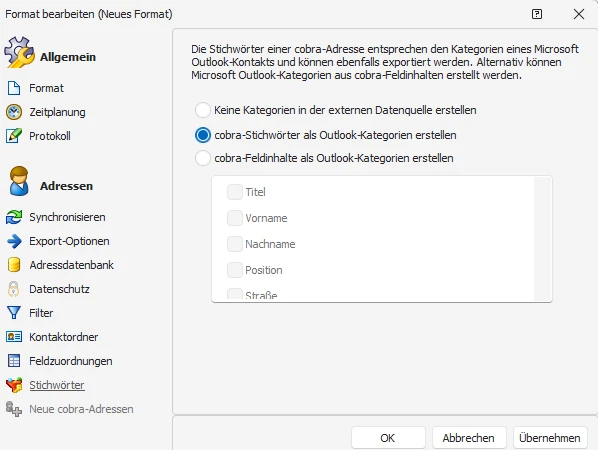This screenshot has width=598, height=450.
Task: Click the Allgemein section heading
Action: pyautogui.click(x=68, y=57)
